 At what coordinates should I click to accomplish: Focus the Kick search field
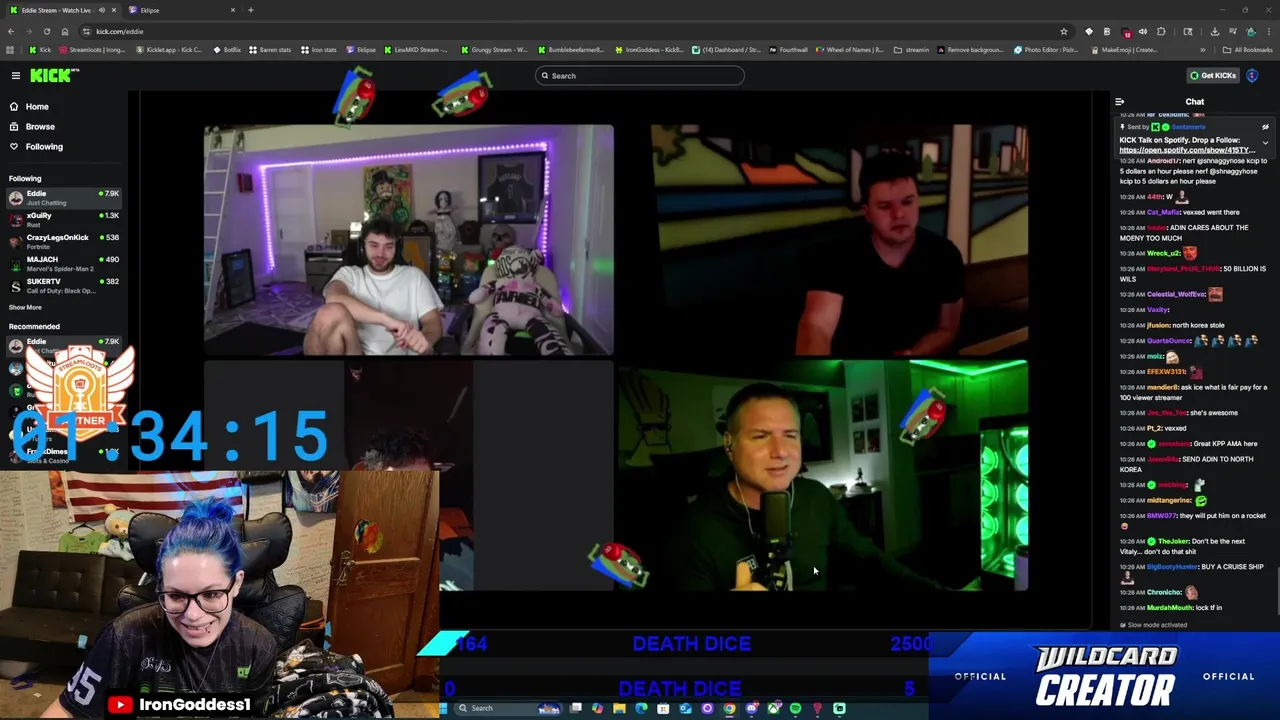point(640,76)
